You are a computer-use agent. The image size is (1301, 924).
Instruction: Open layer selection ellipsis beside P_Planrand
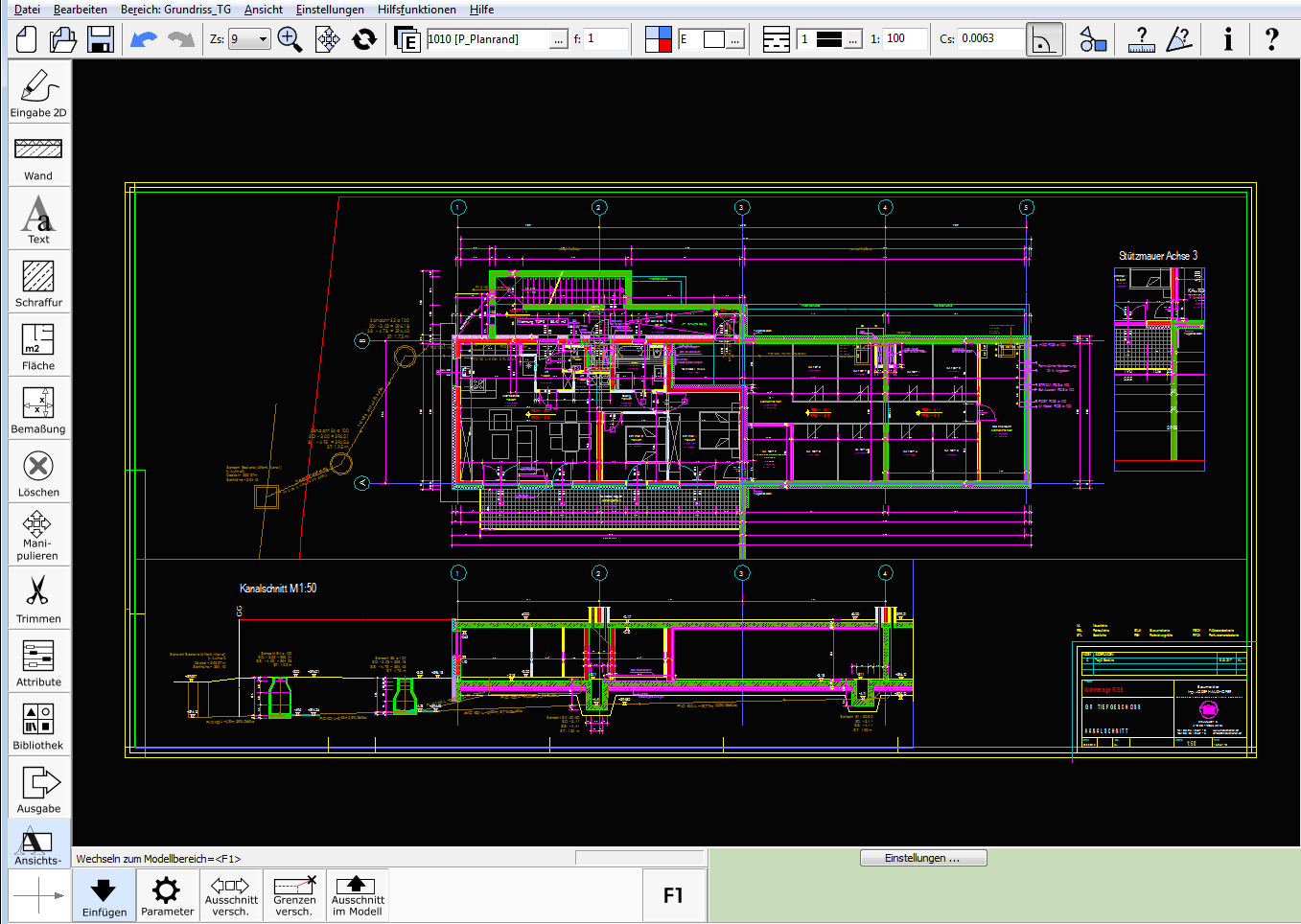point(559,39)
